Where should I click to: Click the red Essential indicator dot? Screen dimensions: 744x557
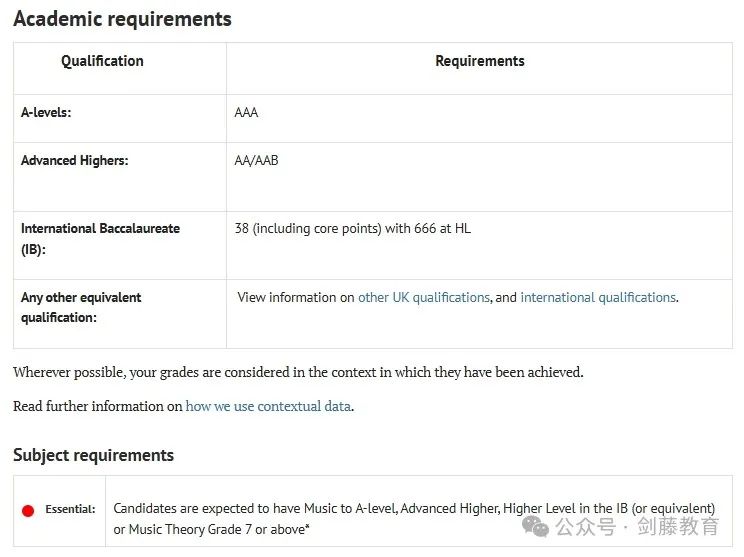[x=28, y=511]
